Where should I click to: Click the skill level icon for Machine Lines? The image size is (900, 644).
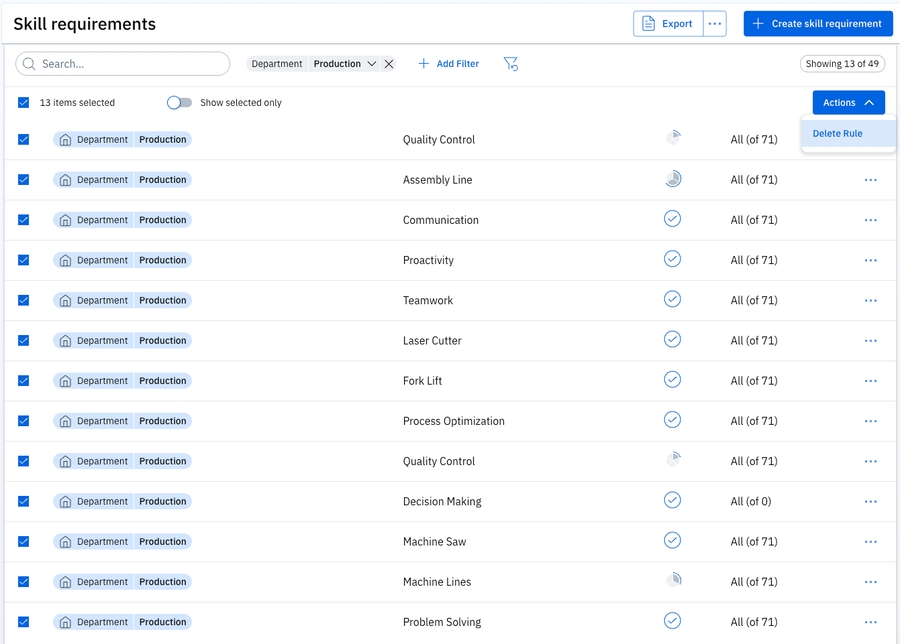click(x=673, y=580)
